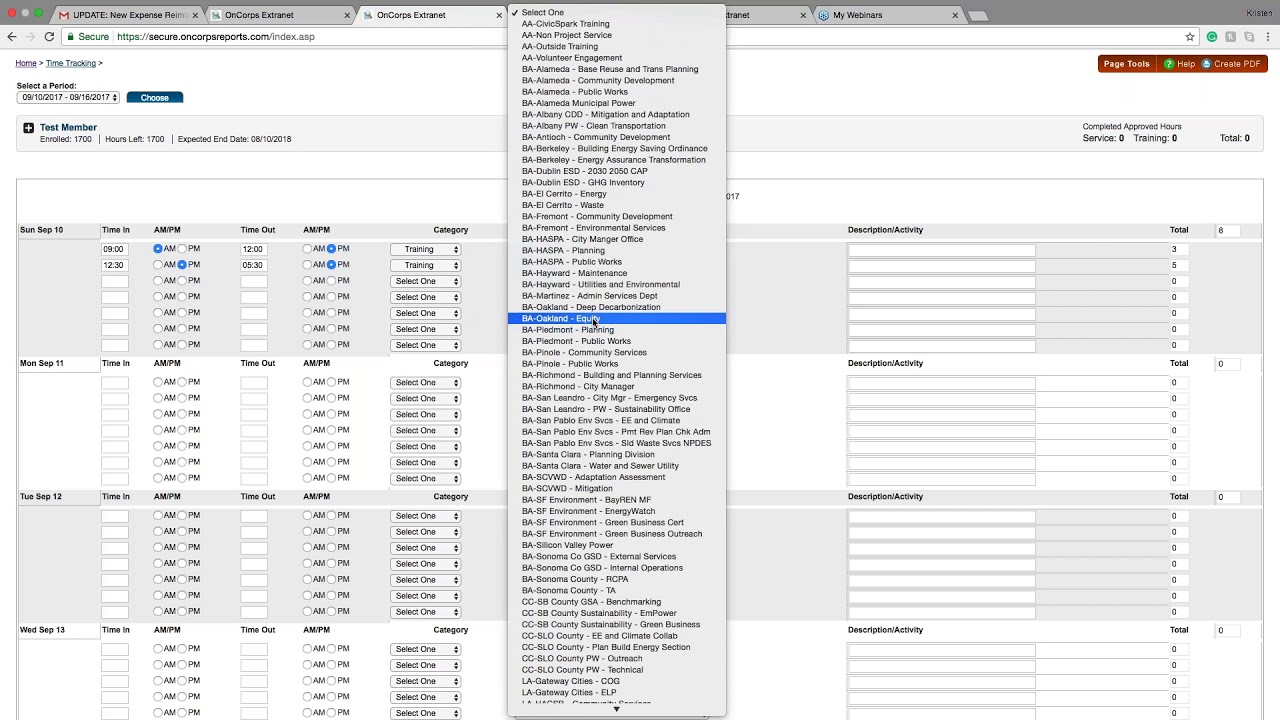Open Chrome's three-dot menu
Screen dimensions: 1280x720
point(1266,37)
